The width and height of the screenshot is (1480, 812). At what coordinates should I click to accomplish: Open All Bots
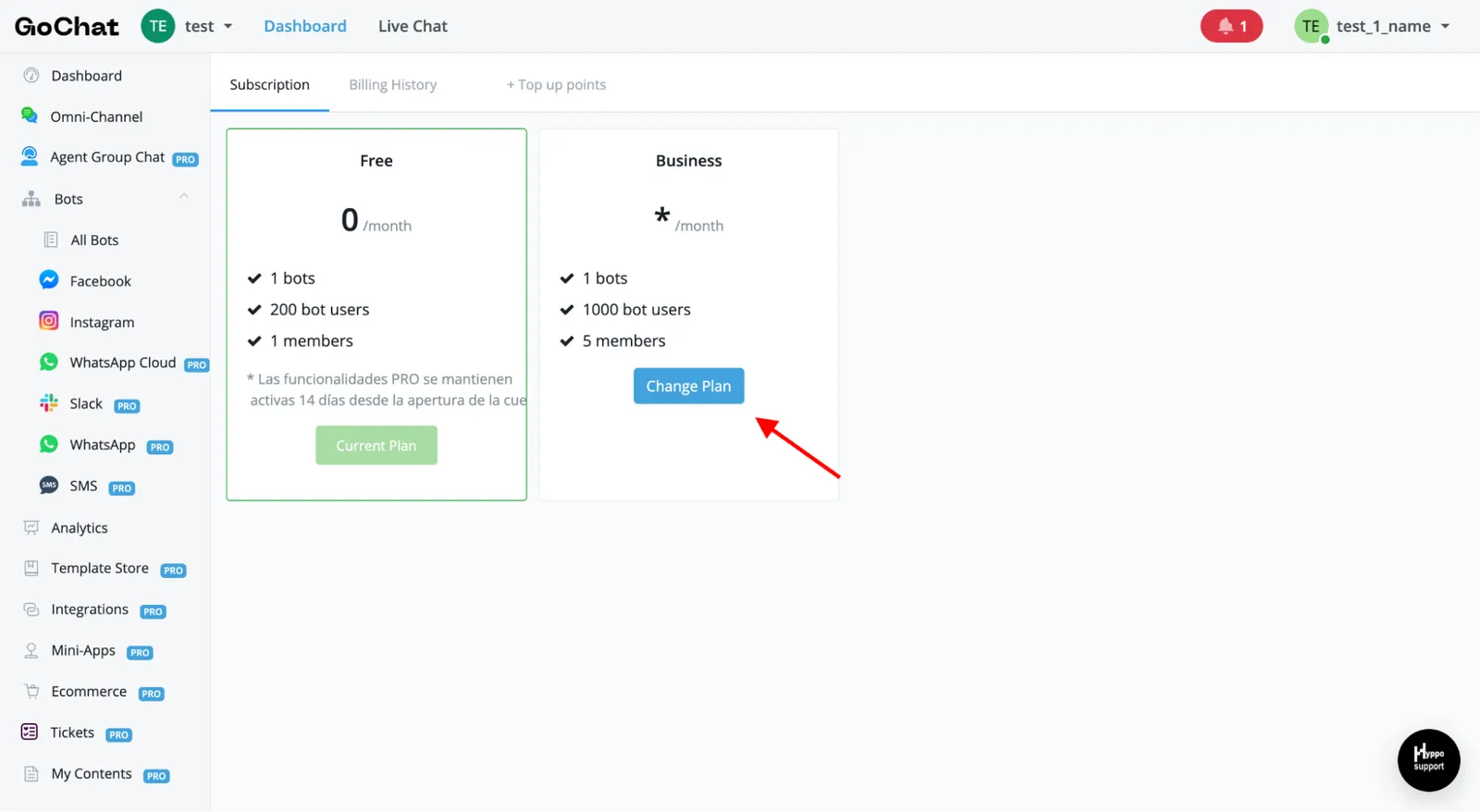tap(94, 240)
